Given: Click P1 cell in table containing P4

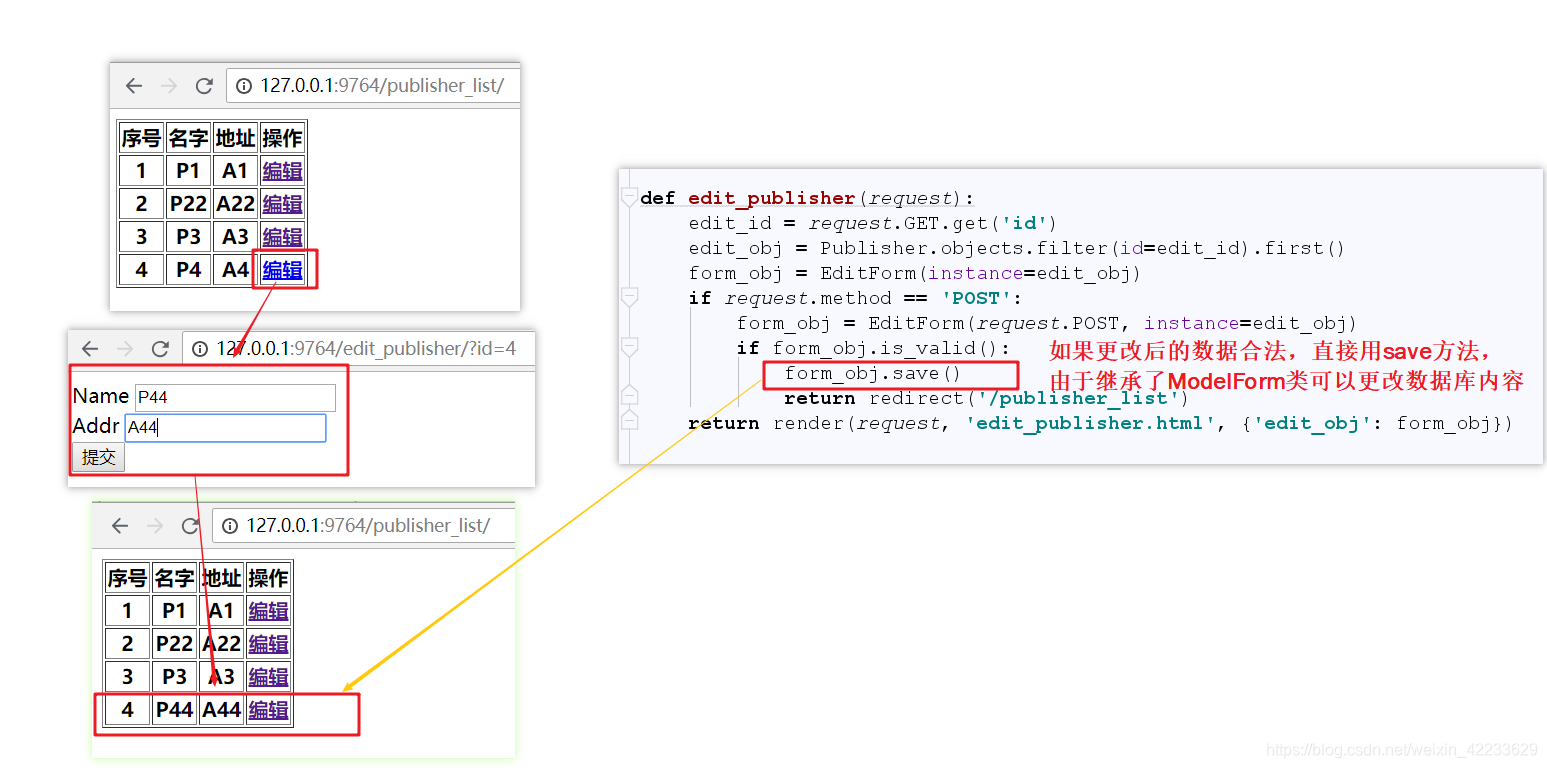Looking at the screenshot, I should (188, 171).
